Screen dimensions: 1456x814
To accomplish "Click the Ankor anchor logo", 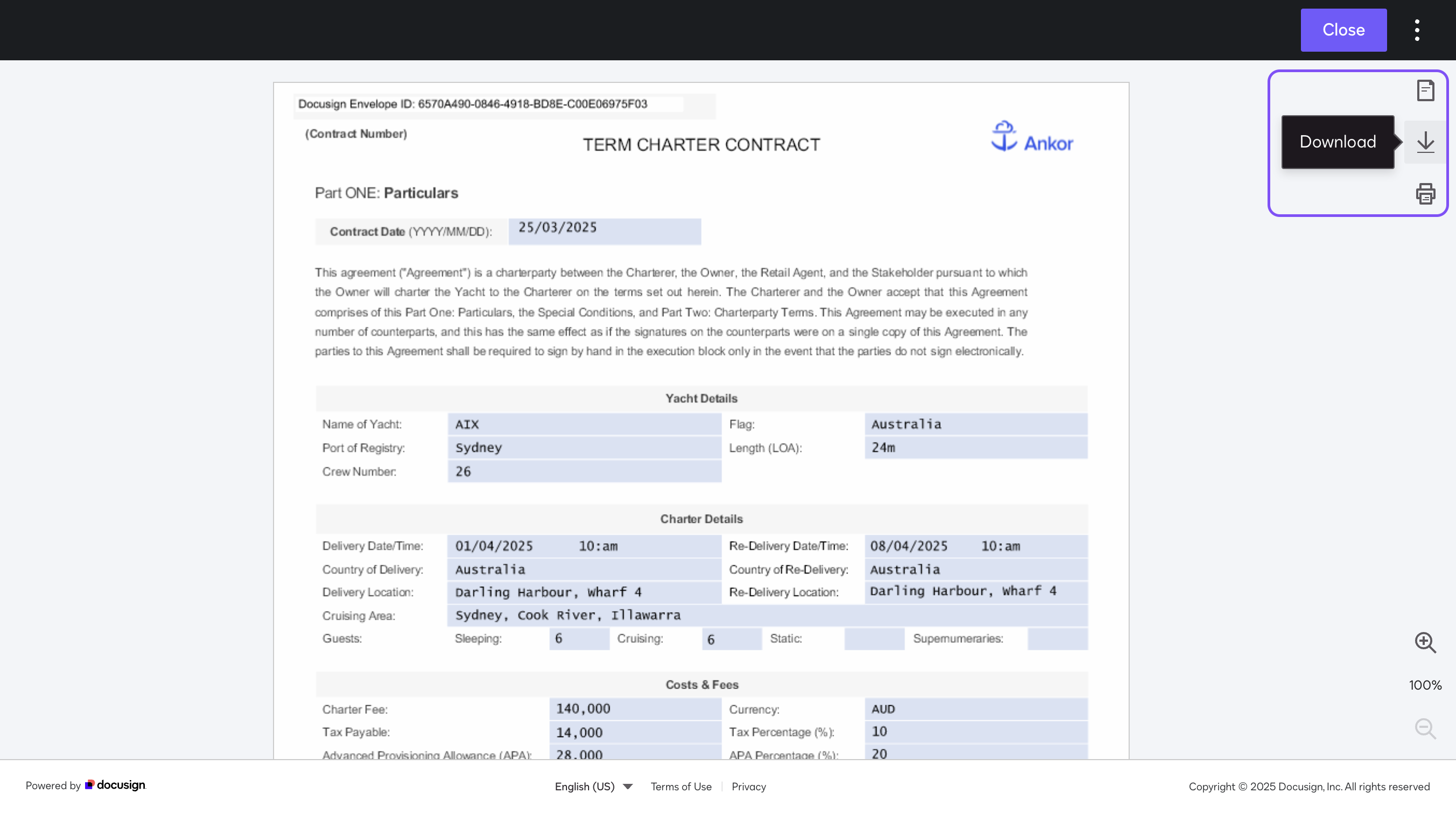I will 1032,137.
